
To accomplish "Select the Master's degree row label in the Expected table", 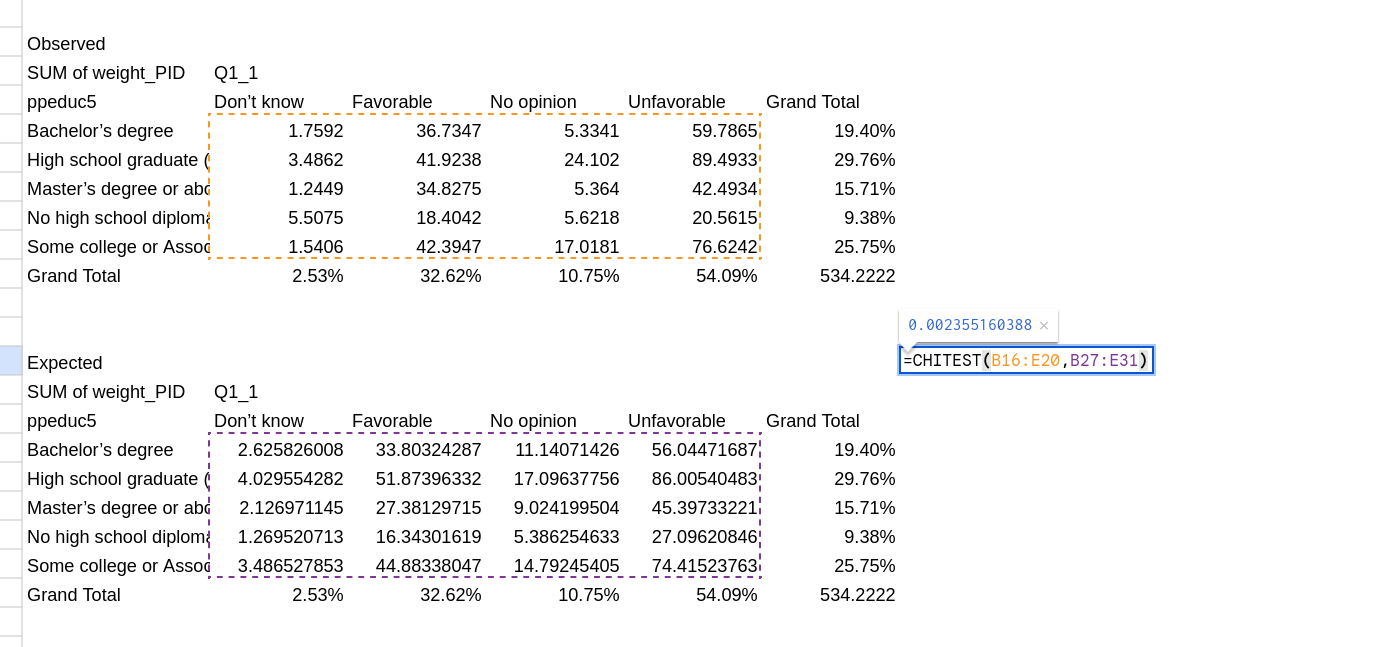I will [x=117, y=508].
